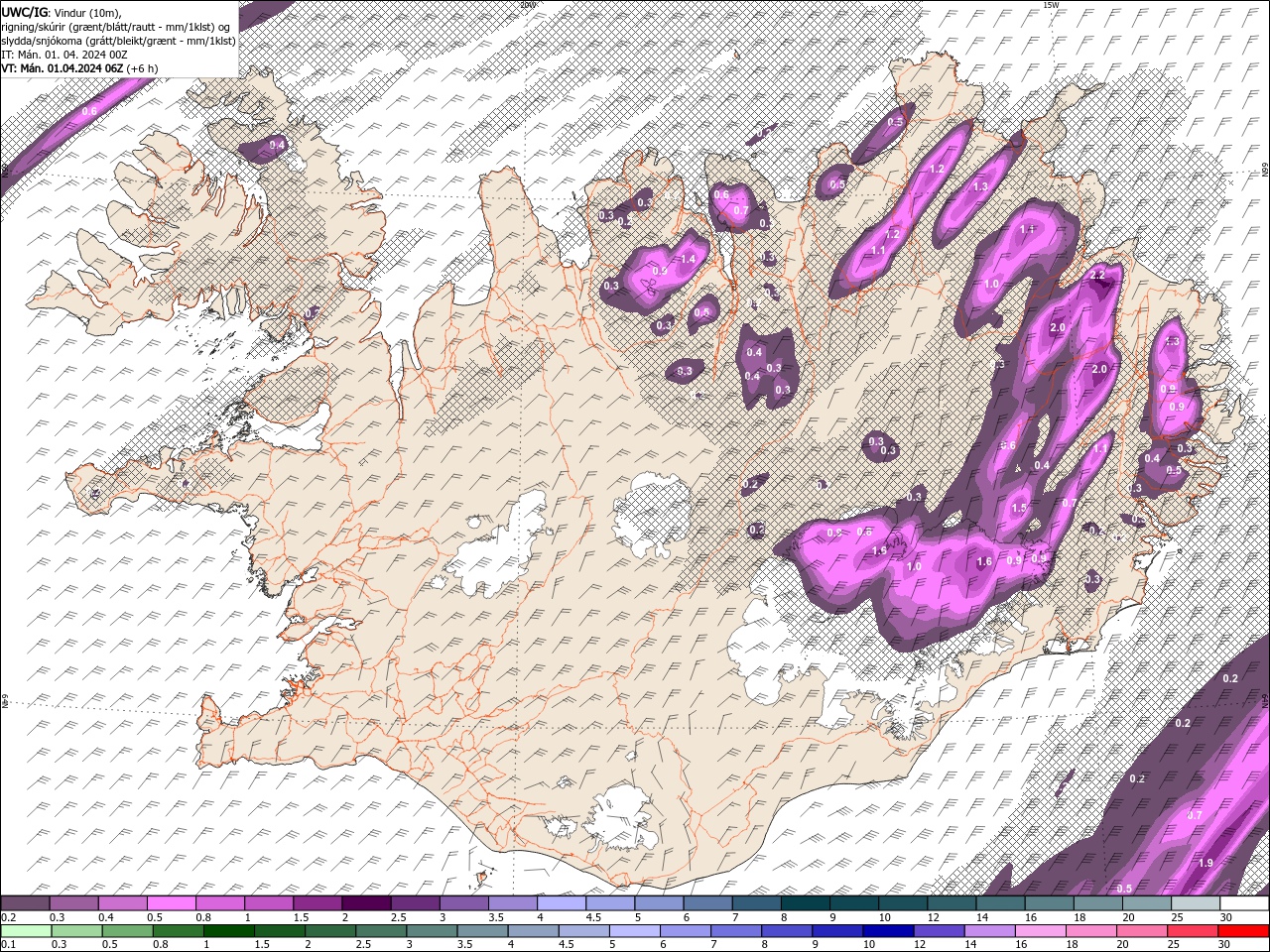Click the bright red rain swatch starting at 30

pyautogui.click(x=1243, y=931)
